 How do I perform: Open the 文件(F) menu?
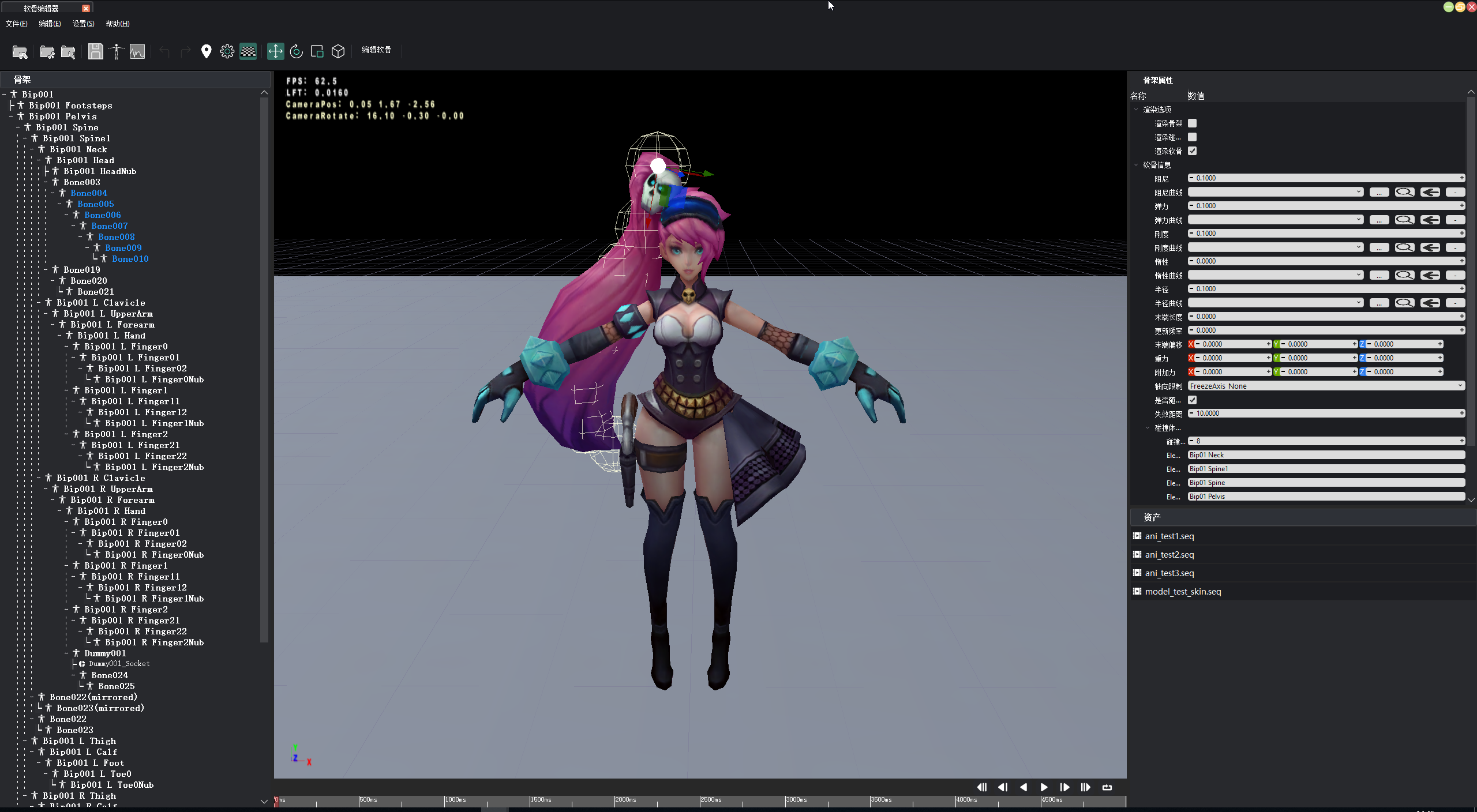[x=16, y=24]
